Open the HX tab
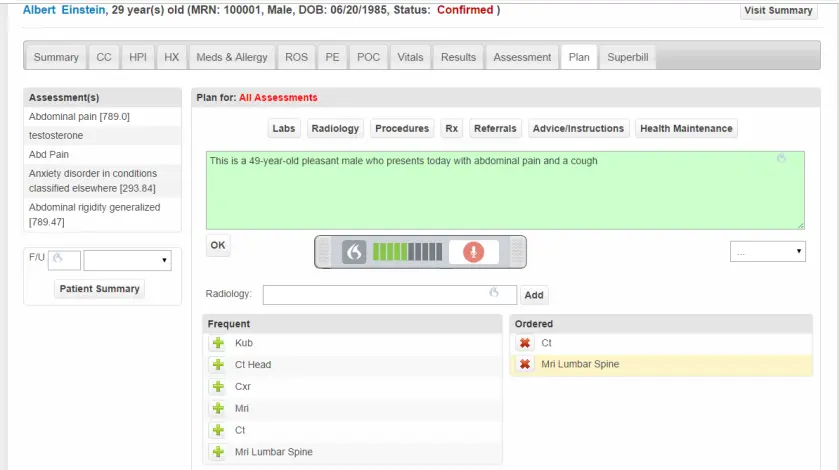The width and height of the screenshot is (839, 470). 171,57
